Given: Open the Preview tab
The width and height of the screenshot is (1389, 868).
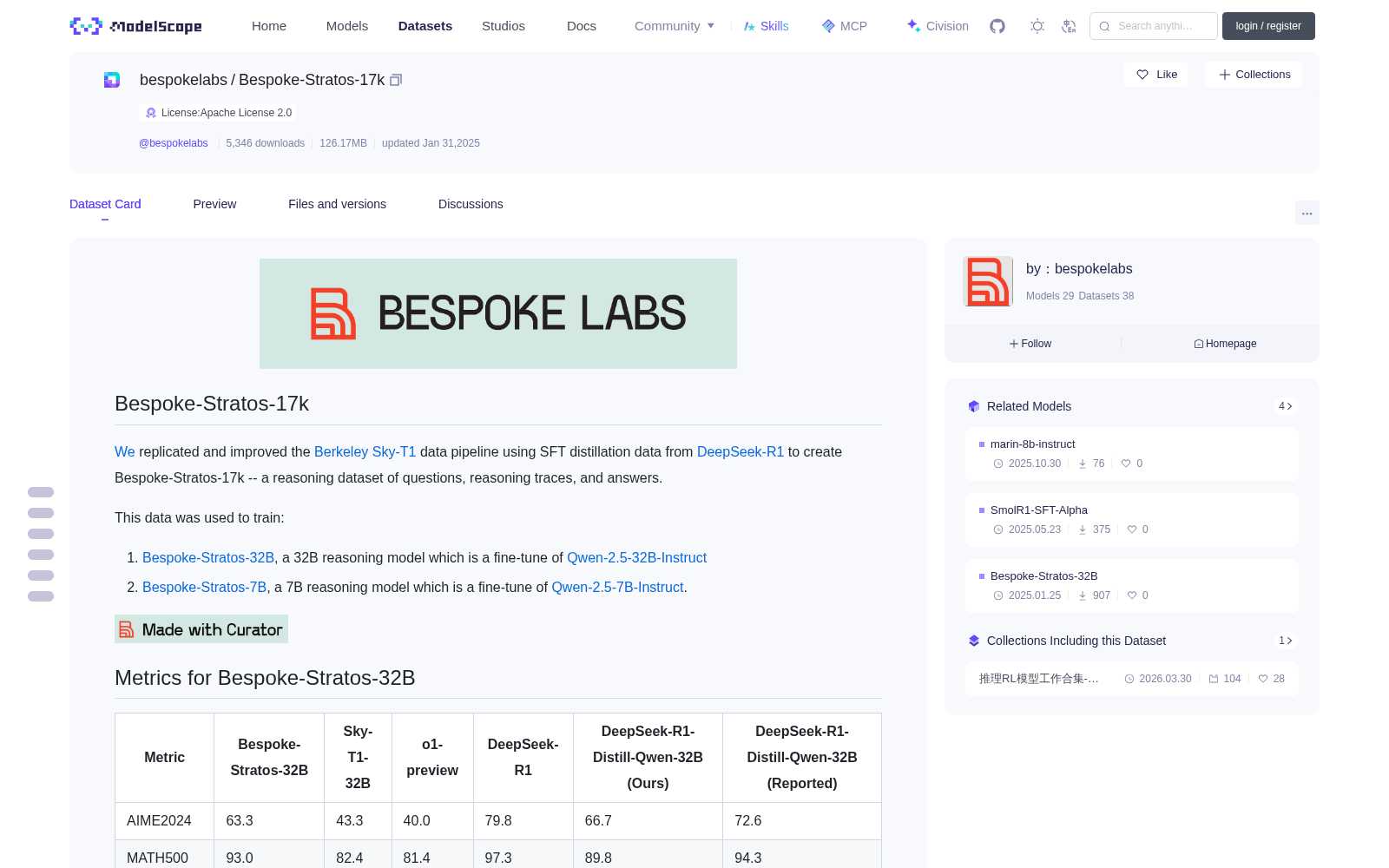Looking at the screenshot, I should [214, 204].
